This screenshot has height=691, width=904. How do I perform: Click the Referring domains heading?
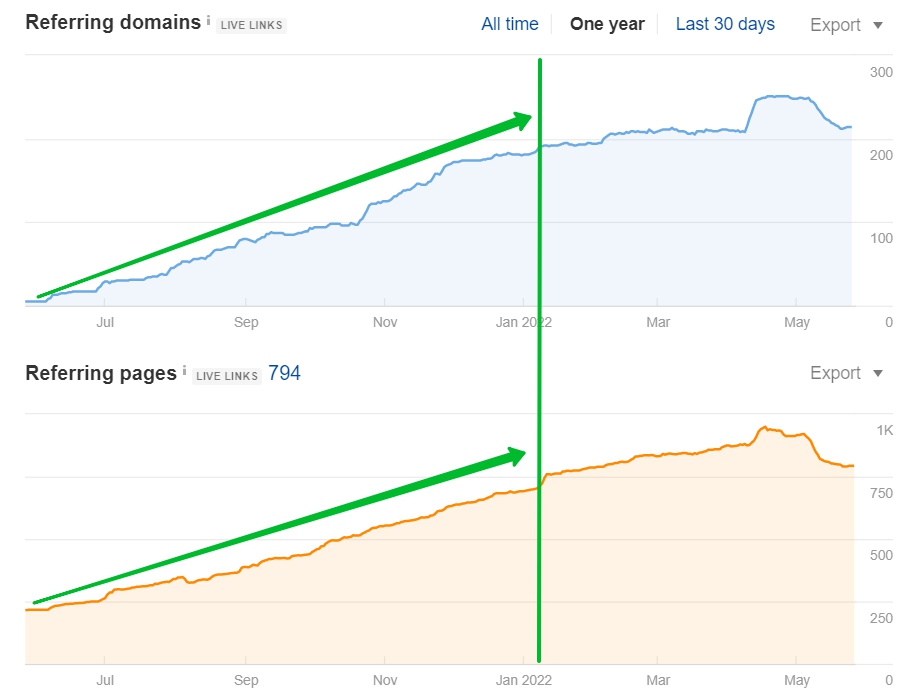point(113,22)
